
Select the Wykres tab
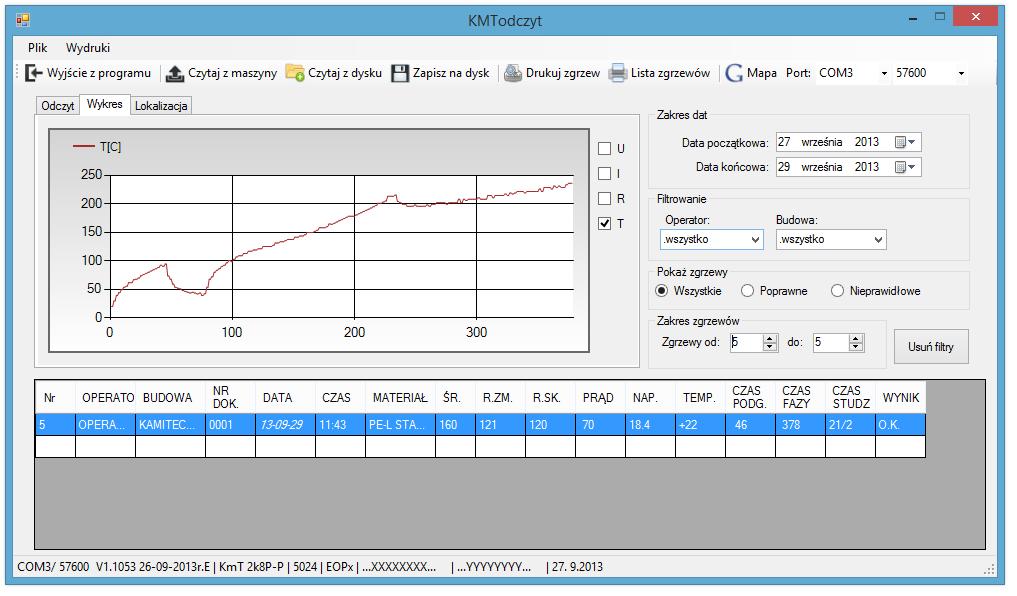click(104, 104)
